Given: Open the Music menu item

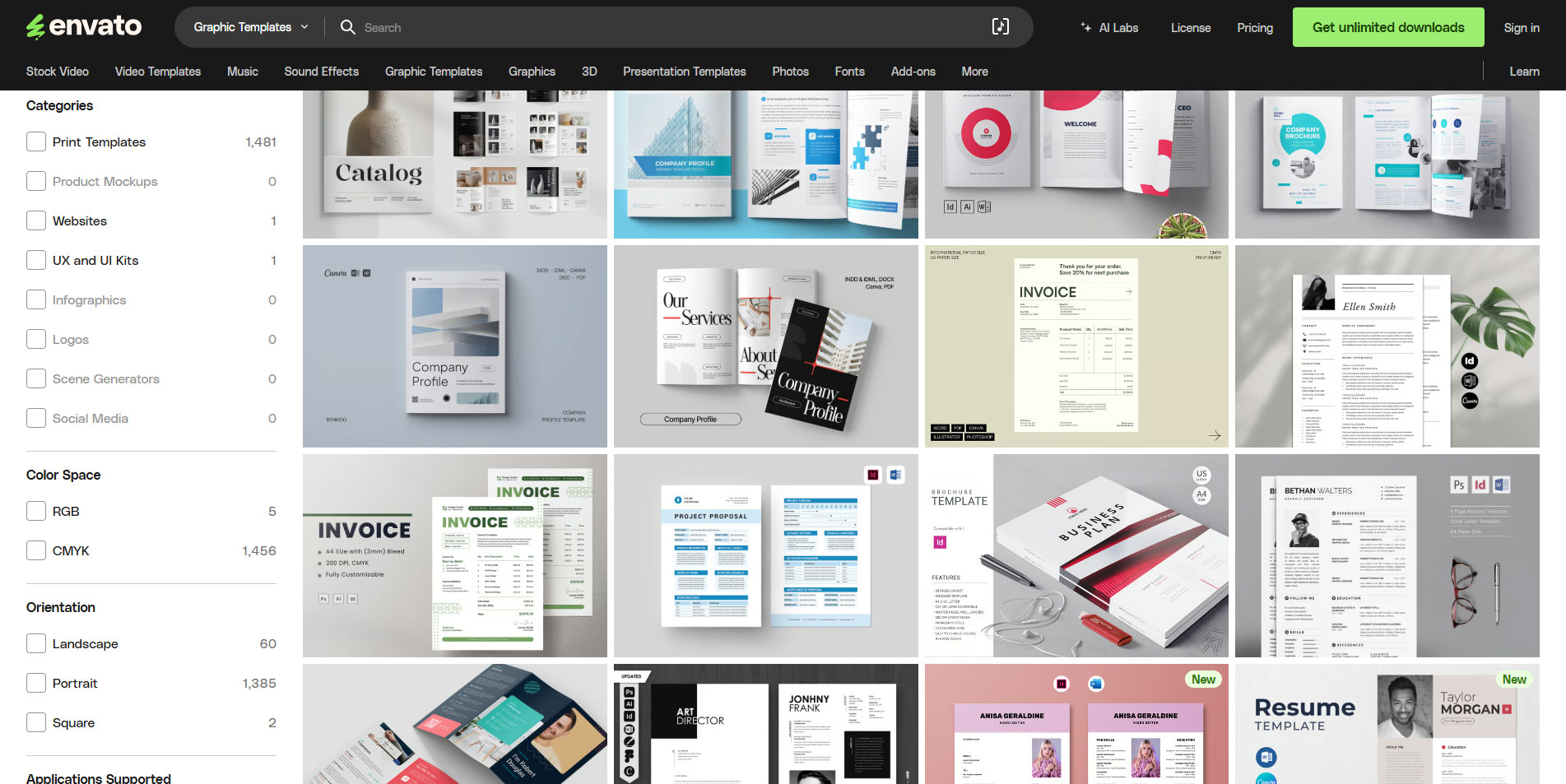Looking at the screenshot, I should tap(243, 72).
